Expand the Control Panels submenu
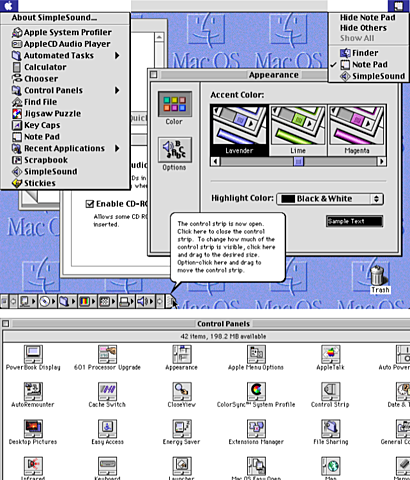Viewport: 410px width, 480px height. point(117,90)
